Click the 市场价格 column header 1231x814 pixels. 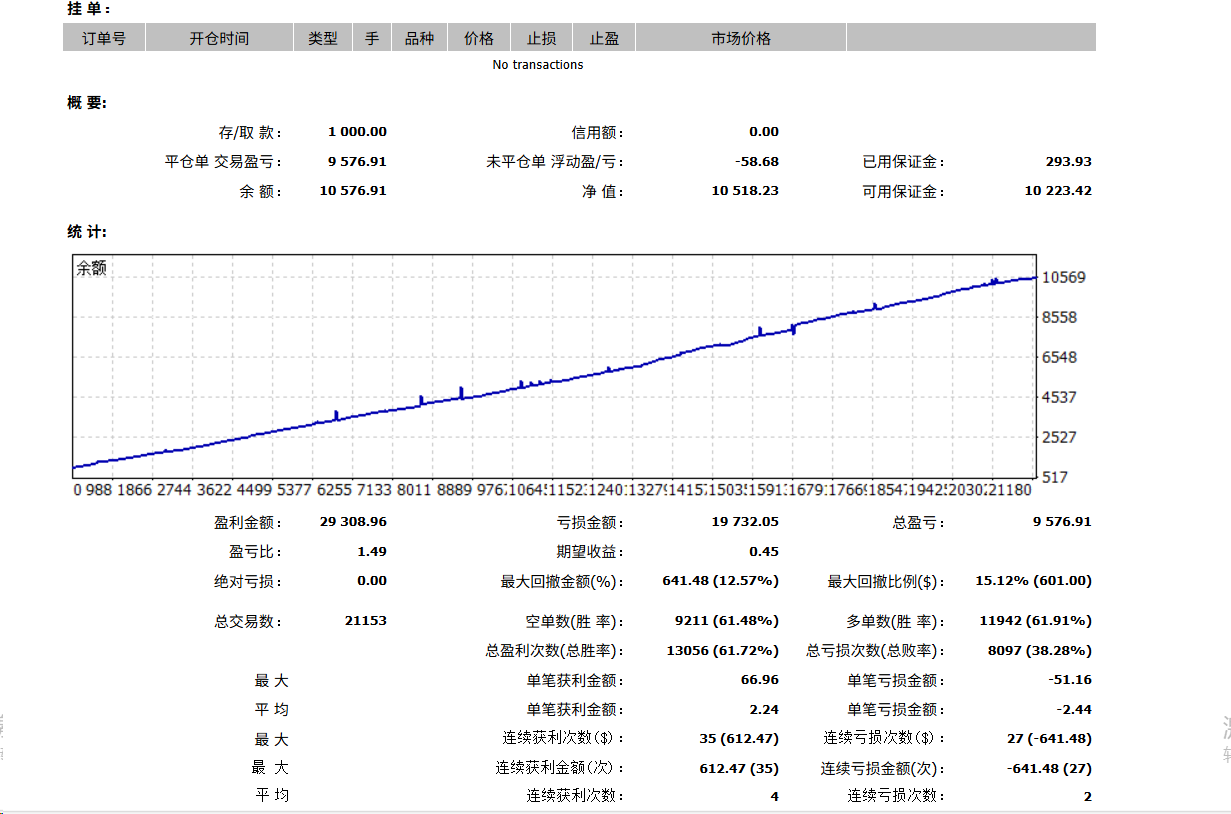[x=741, y=38]
